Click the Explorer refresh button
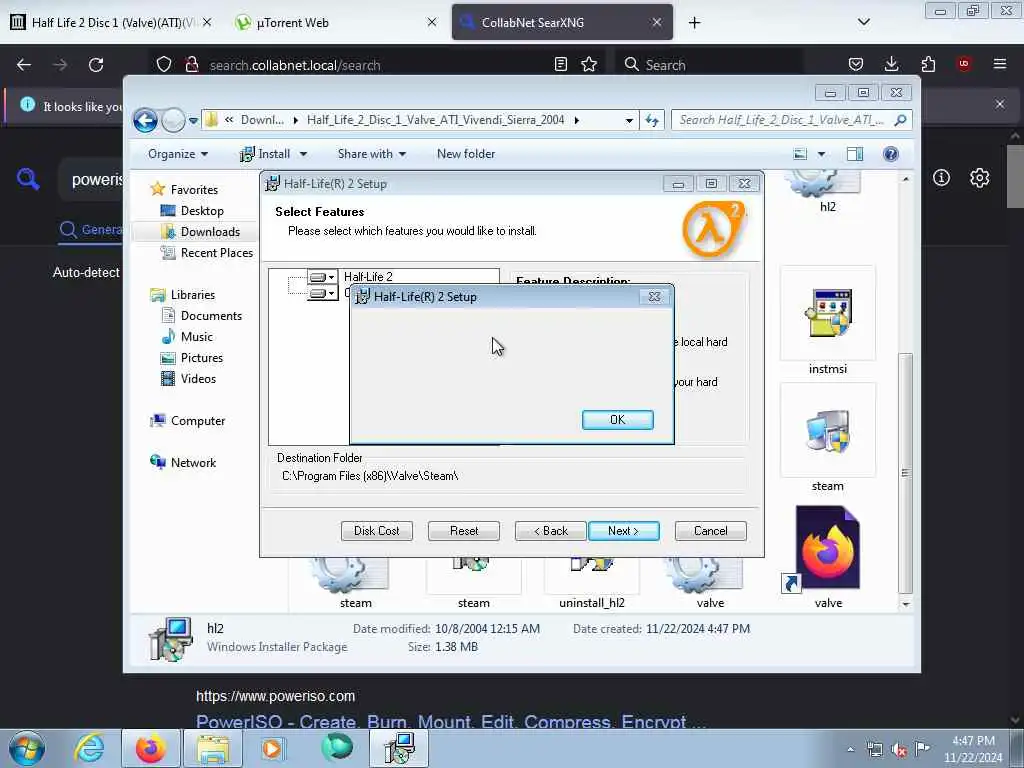1024x768 pixels. [x=652, y=120]
